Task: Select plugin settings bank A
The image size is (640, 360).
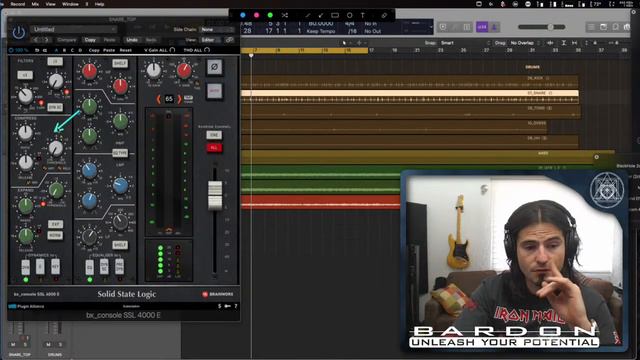Action: [x=56, y=50]
